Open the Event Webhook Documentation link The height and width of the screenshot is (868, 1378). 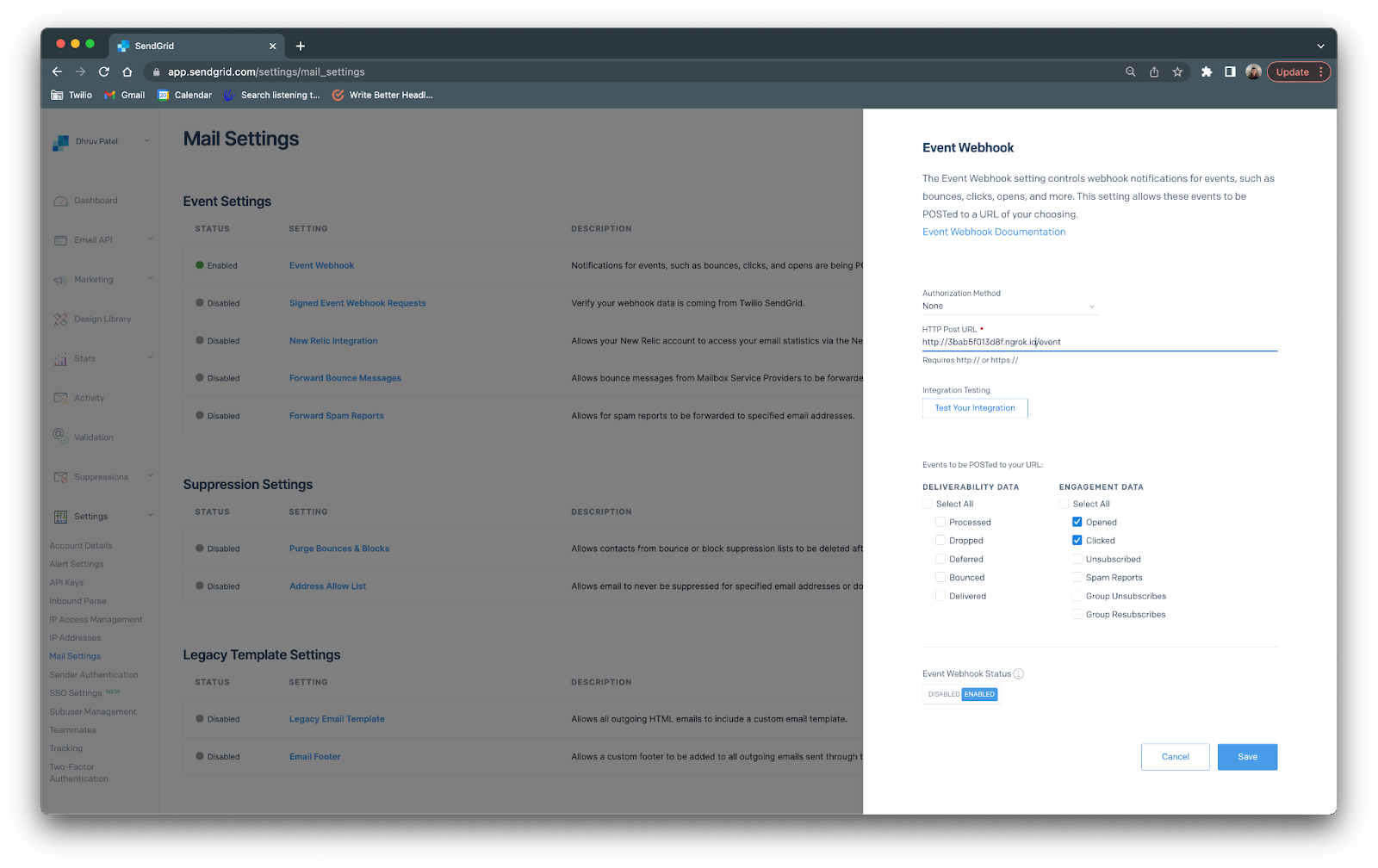point(992,231)
